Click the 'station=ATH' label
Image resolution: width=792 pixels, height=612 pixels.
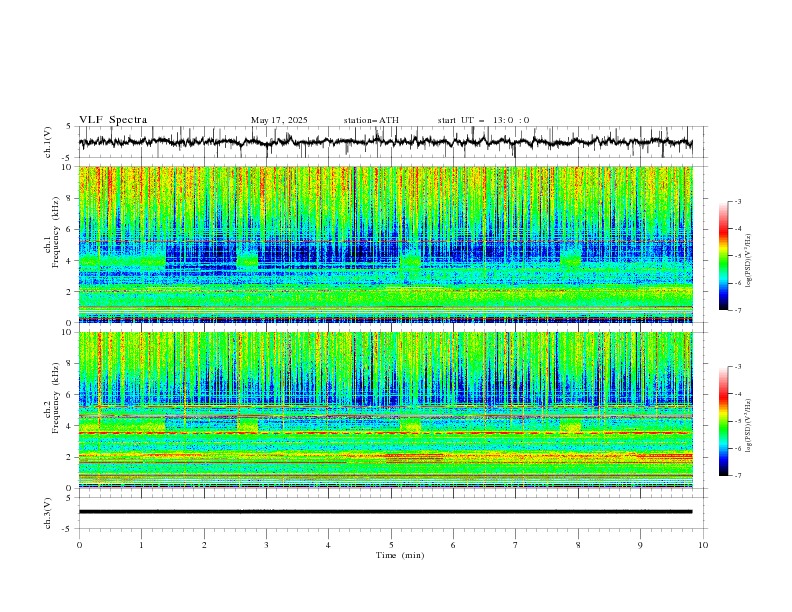[x=371, y=120]
